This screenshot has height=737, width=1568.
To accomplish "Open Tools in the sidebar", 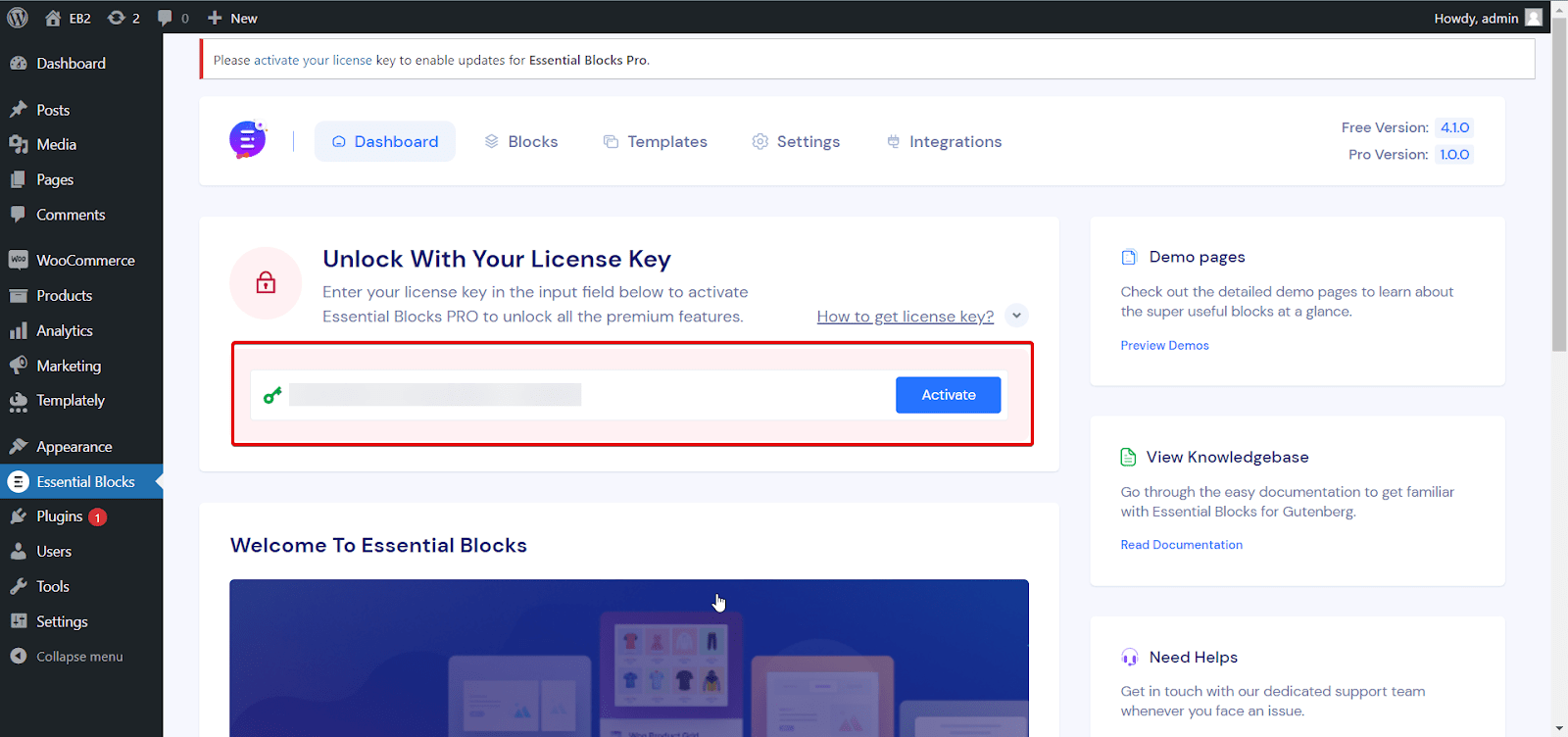I will [x=80, y=587].
